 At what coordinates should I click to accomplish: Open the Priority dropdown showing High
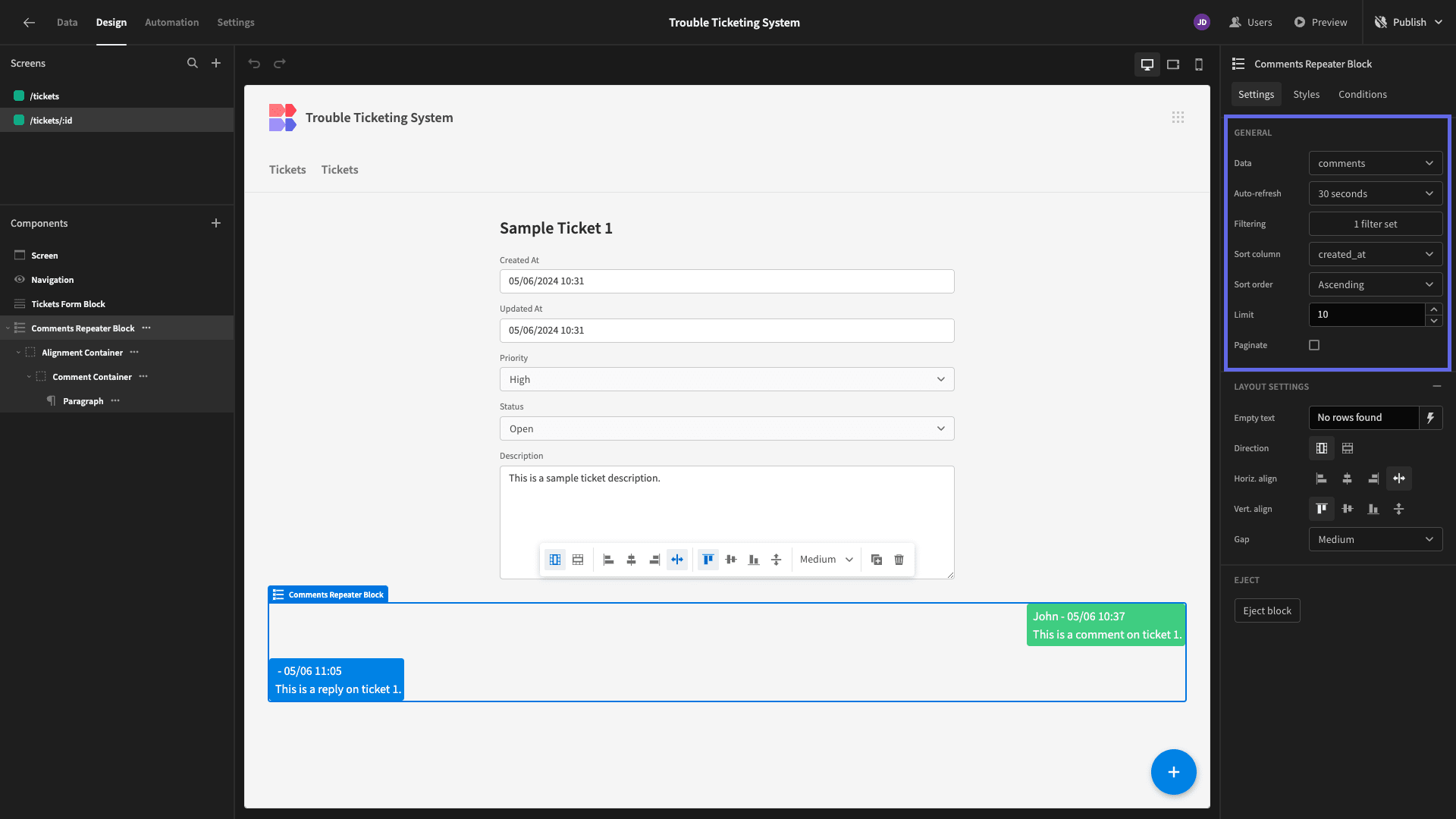click(x=726, y=379)
